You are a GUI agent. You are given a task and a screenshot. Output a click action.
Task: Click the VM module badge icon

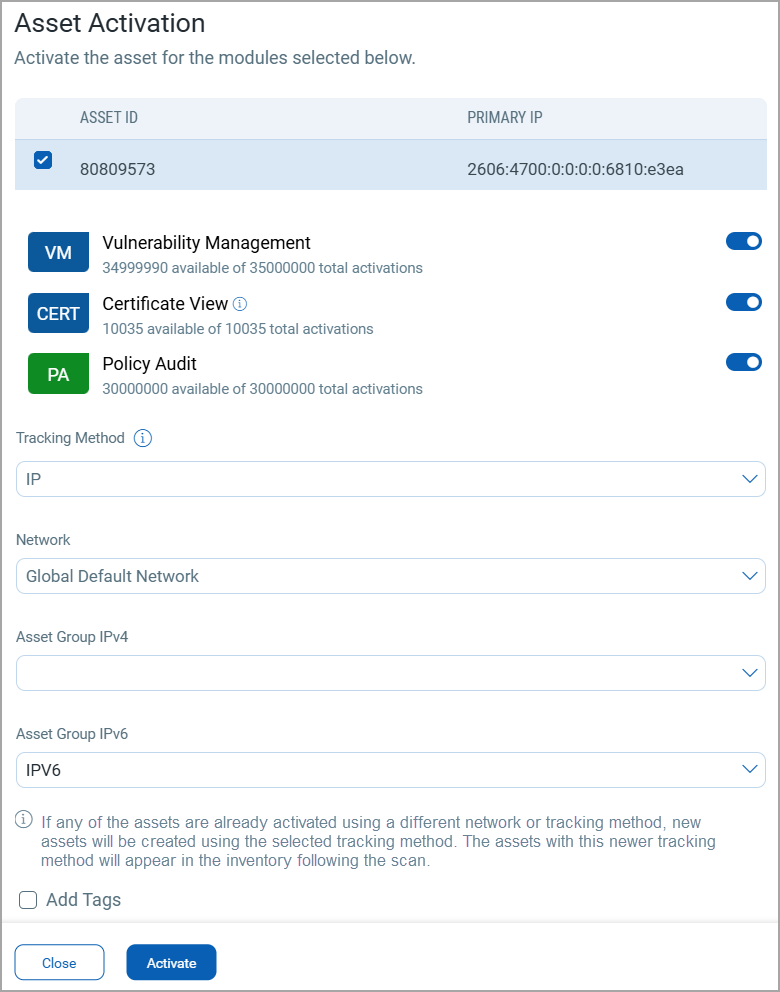click(x=58, y=253)
